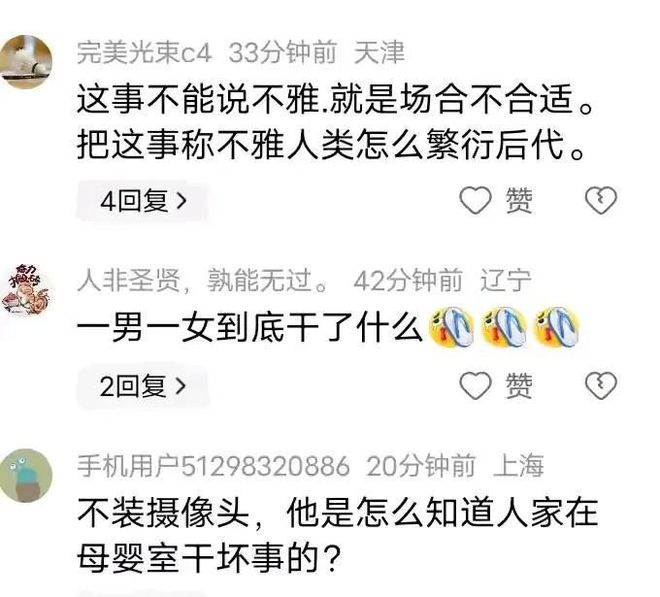
Task: Tap broken heart on 人非圣贤 comment
Action: 601,385
